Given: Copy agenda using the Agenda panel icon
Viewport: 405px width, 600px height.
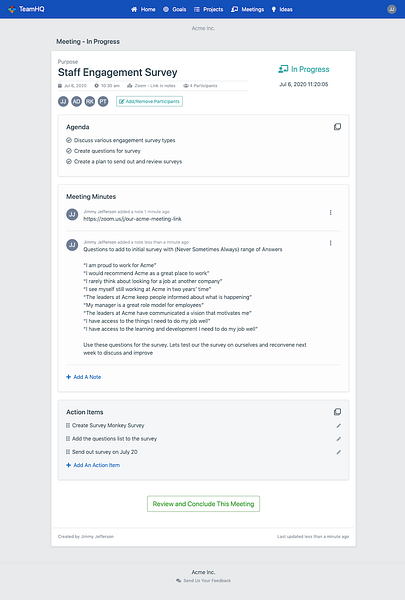Looking at the screenshot, I should [x=337, y=127].
